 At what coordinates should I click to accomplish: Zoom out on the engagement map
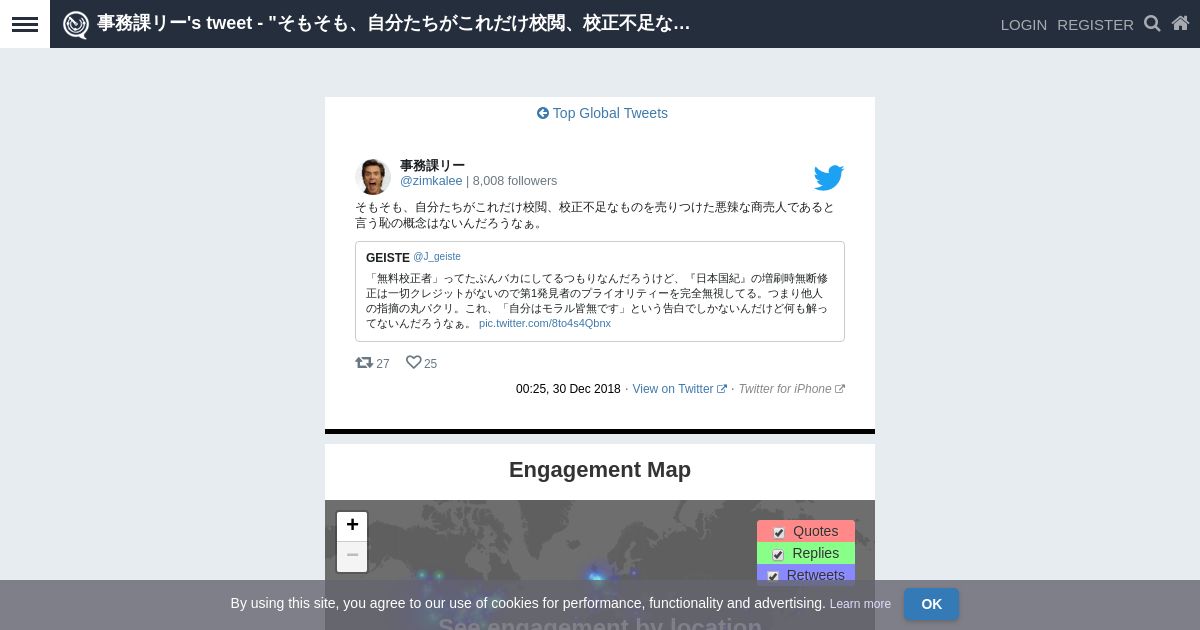pos(352,556)
